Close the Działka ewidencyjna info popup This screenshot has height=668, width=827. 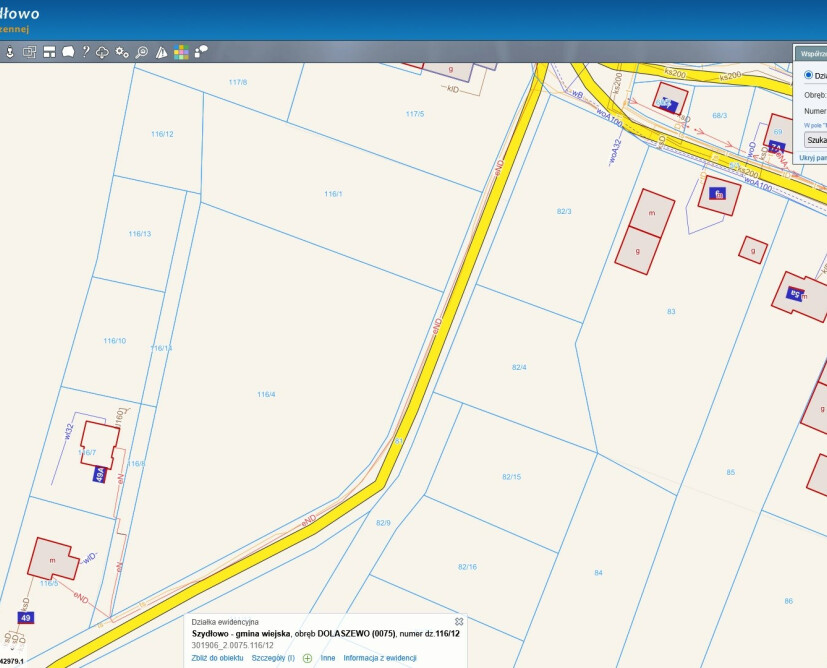click(x=459, y=621)
